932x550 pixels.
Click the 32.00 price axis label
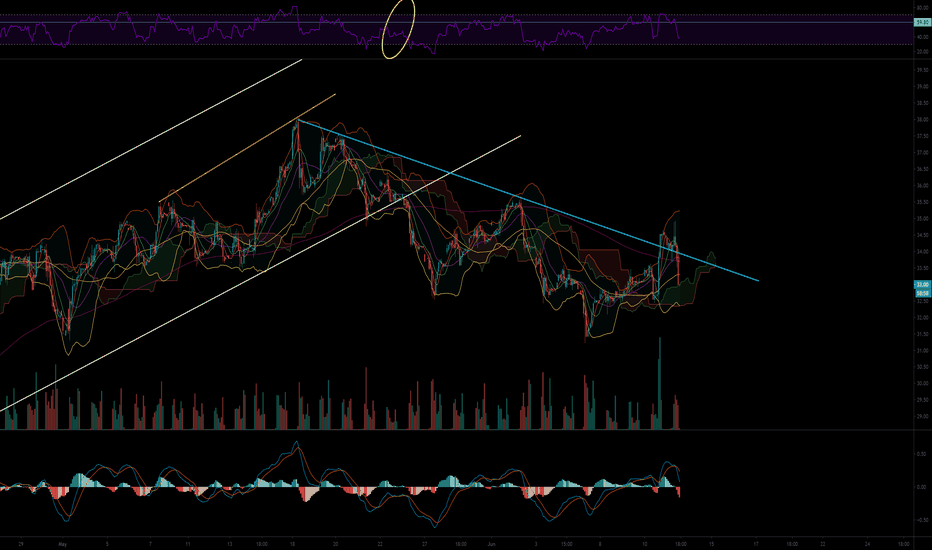pos(922,318)
